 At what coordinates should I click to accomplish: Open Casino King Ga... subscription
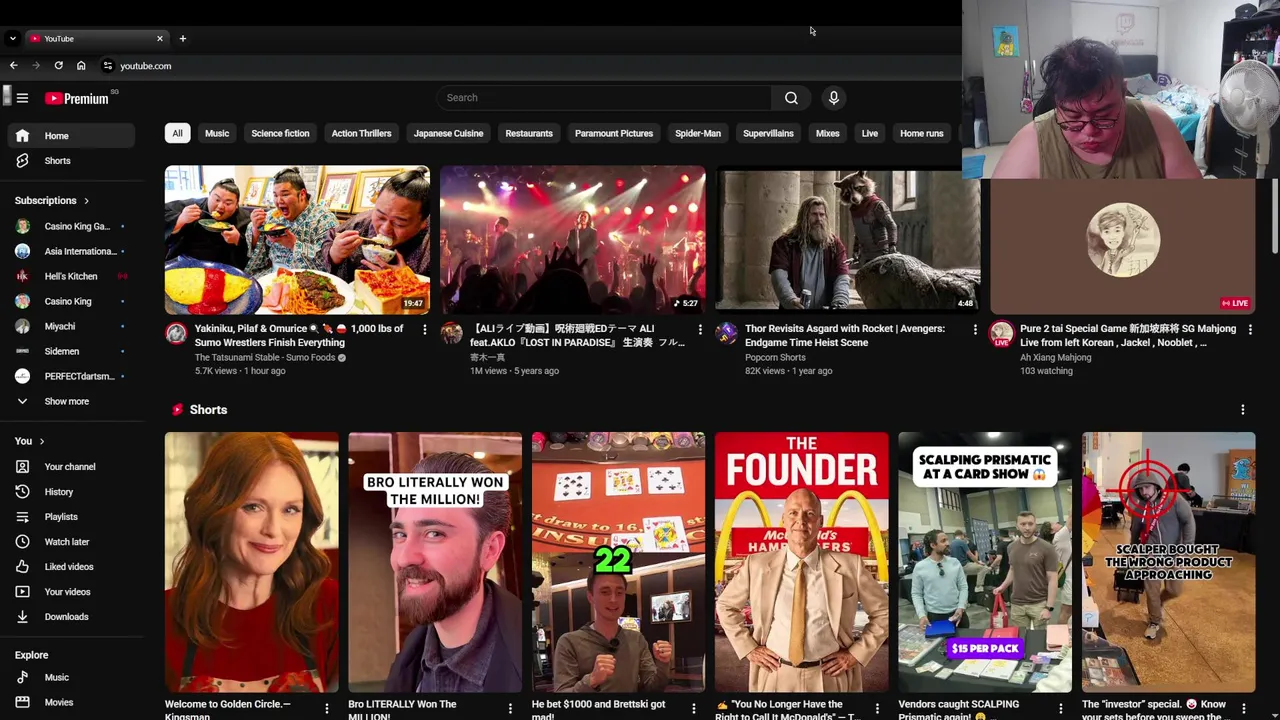[70, 227]
